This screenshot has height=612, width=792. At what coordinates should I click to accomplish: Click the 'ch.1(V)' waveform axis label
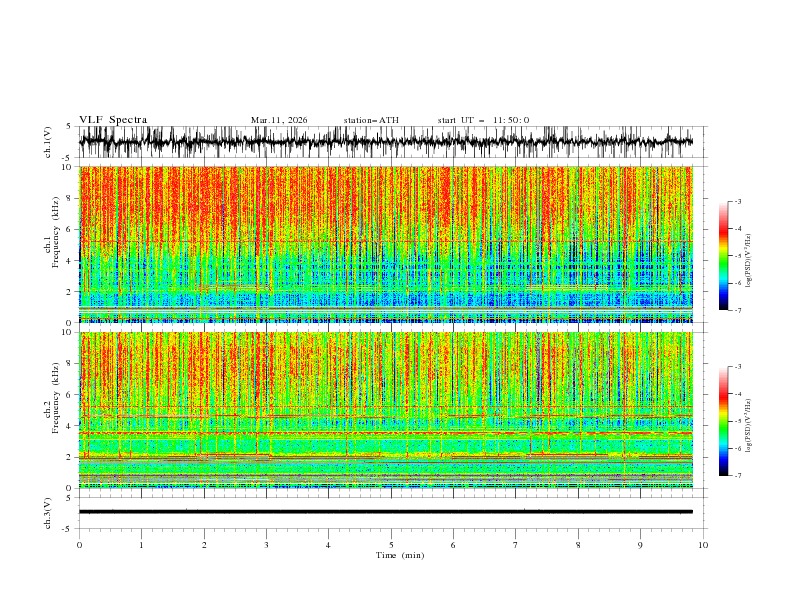pyautogui.click(x=48, y=142)
